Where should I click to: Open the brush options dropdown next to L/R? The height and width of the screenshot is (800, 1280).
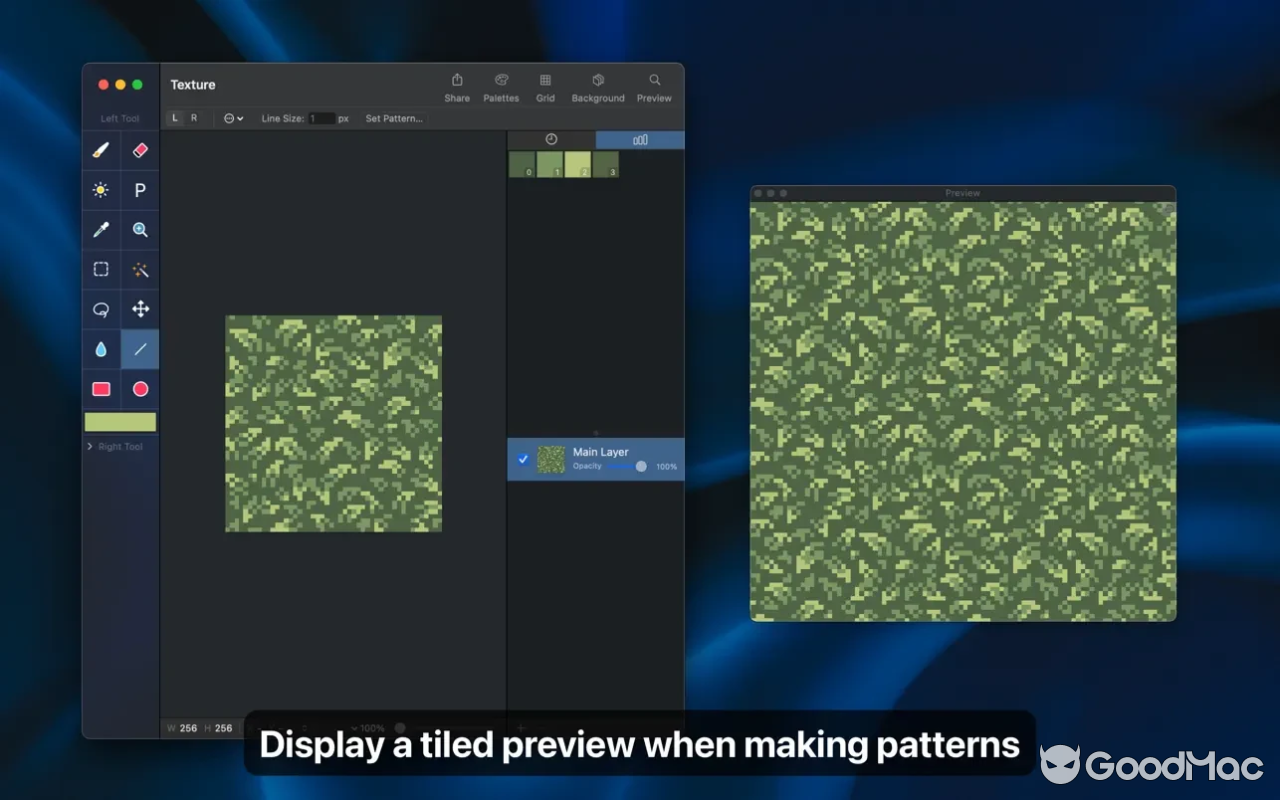pyautogui.click(x=232, y=118)
